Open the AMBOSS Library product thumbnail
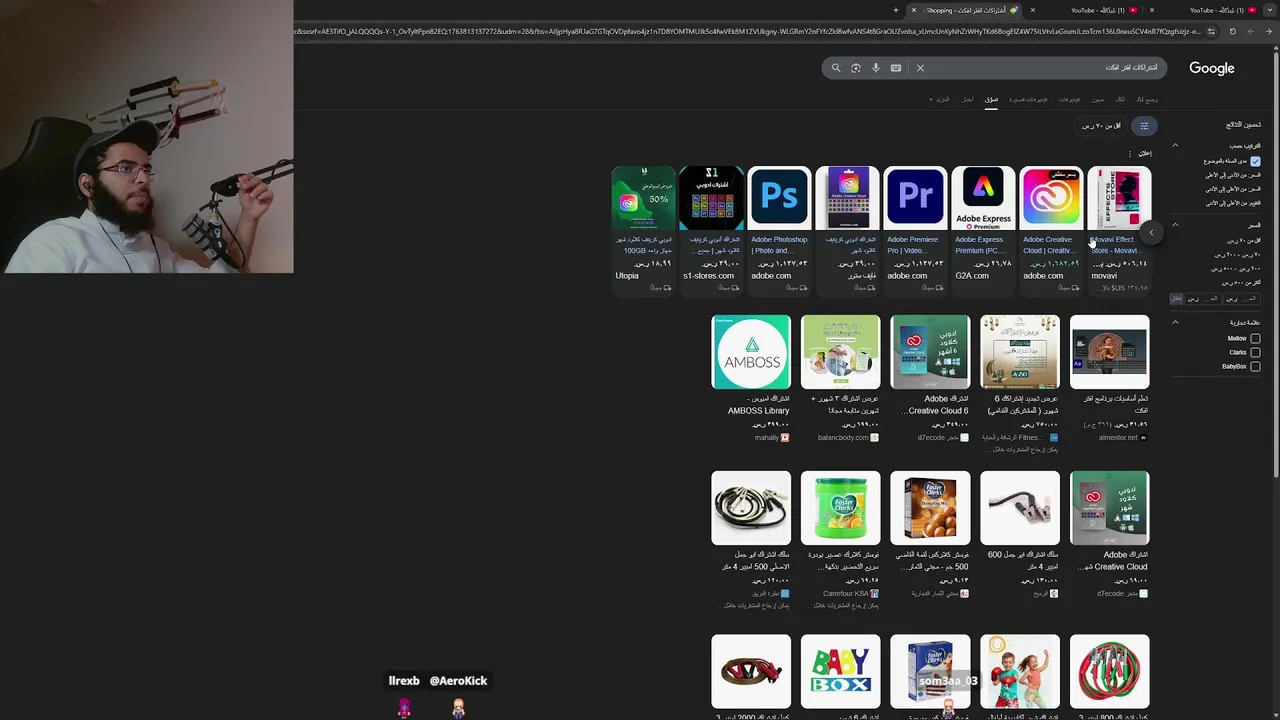 pos(751,352)
